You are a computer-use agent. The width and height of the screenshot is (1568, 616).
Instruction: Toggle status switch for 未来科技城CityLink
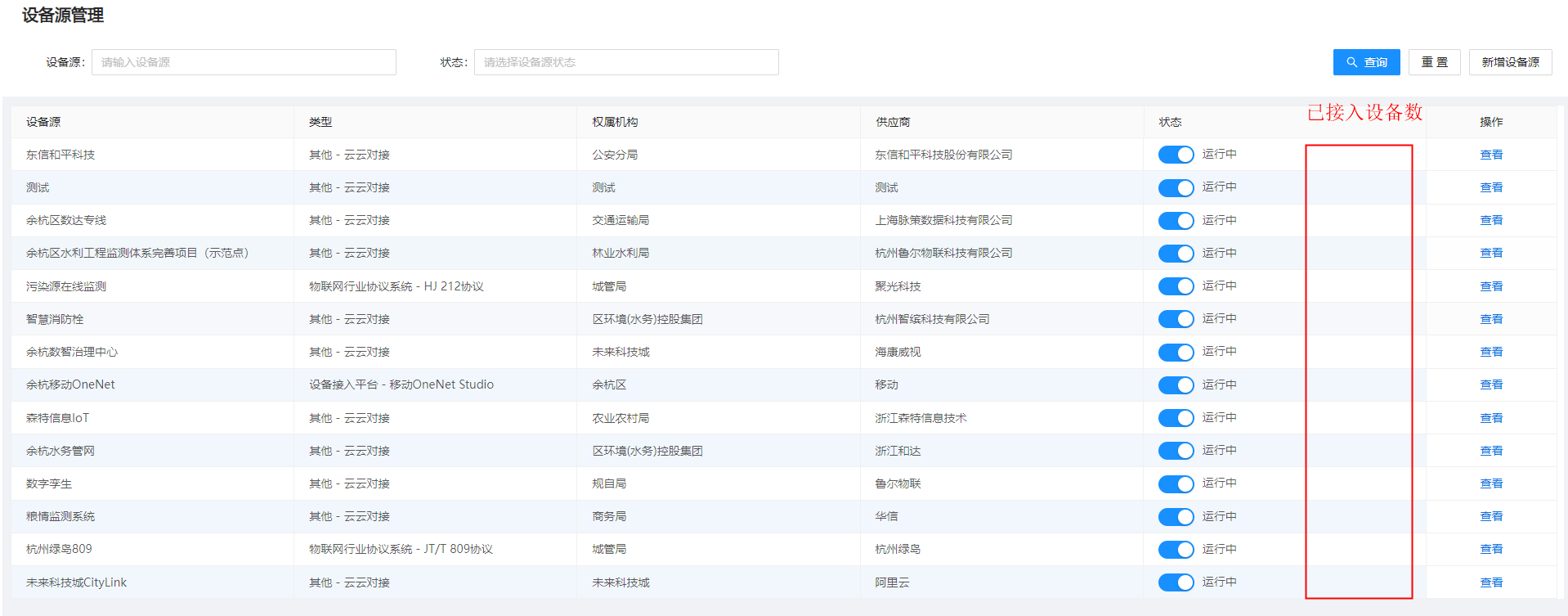point(1176,582)
